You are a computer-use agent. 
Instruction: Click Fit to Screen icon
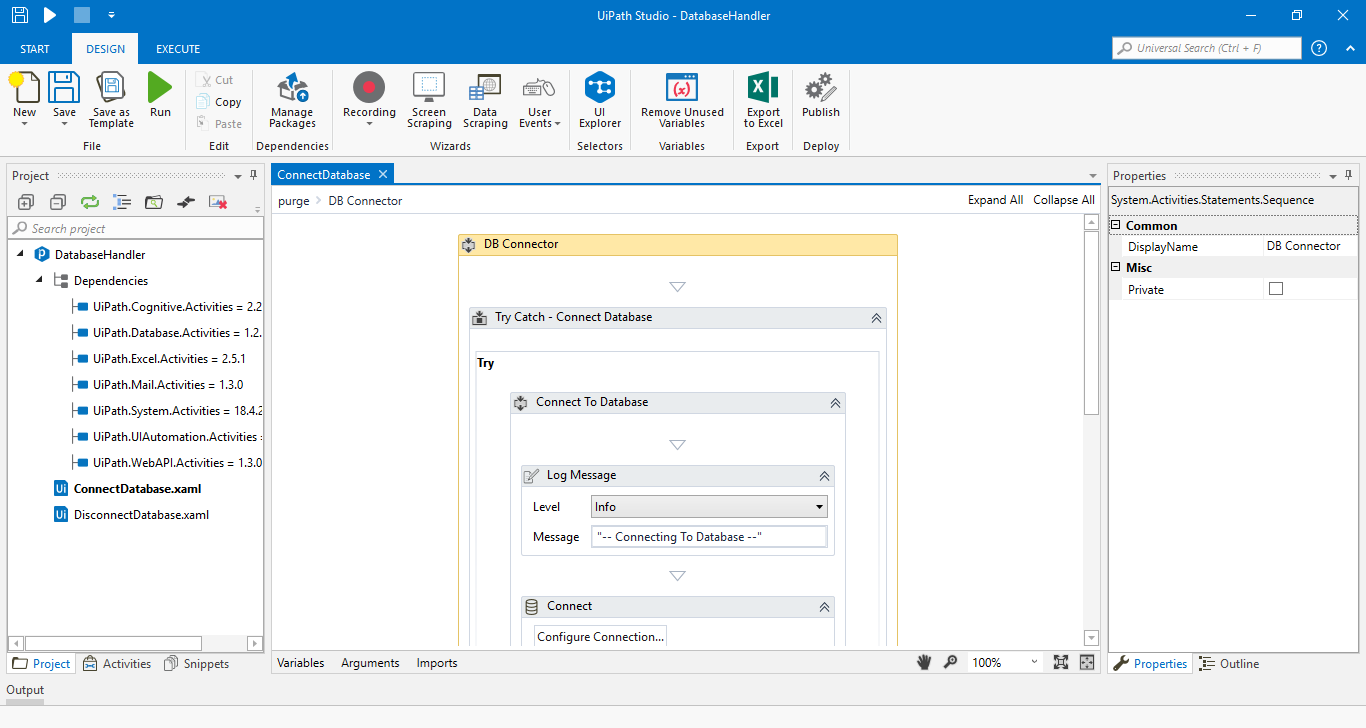pos(1061,662)
